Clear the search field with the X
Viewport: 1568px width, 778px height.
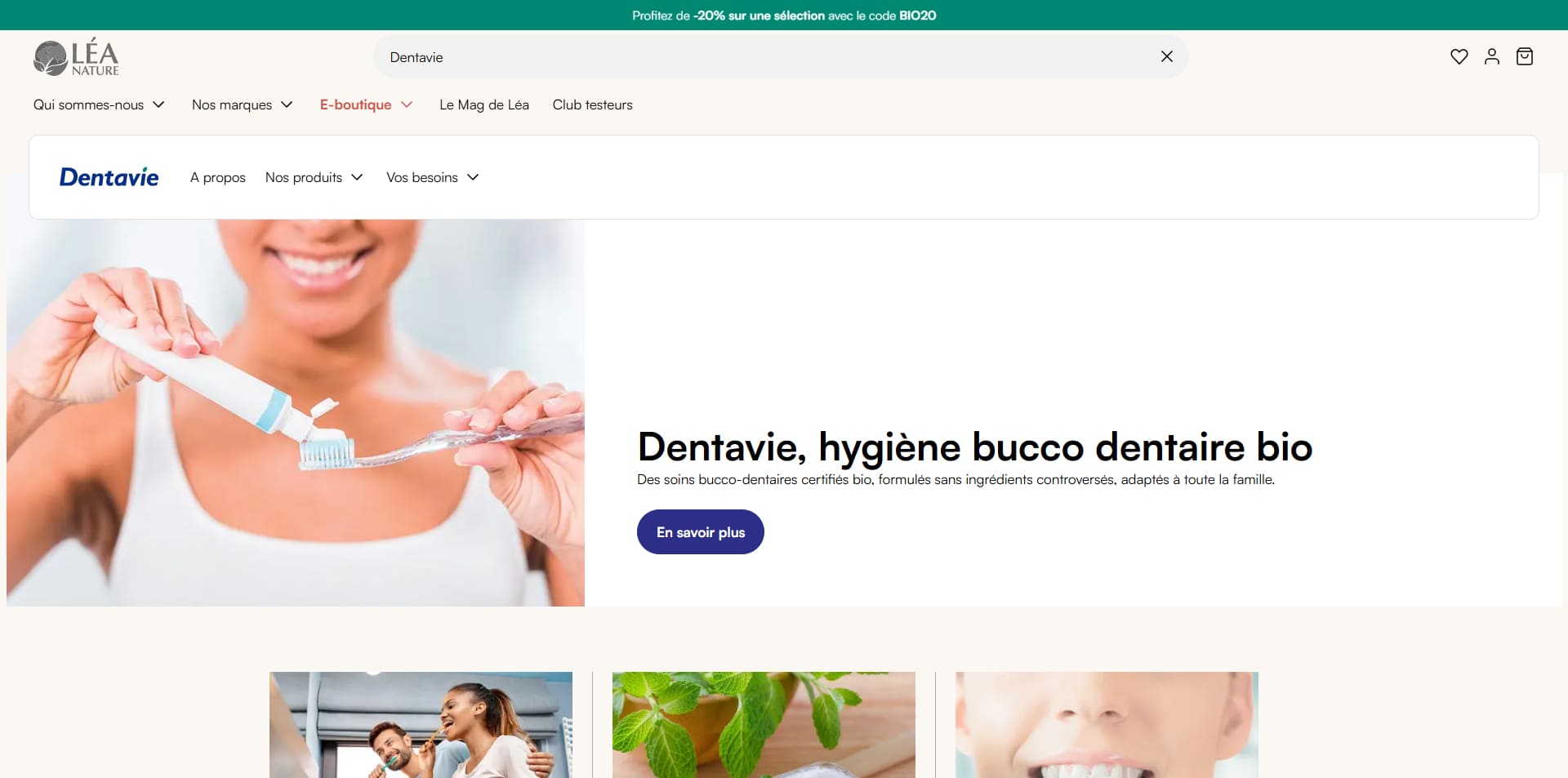(1166, 56)
